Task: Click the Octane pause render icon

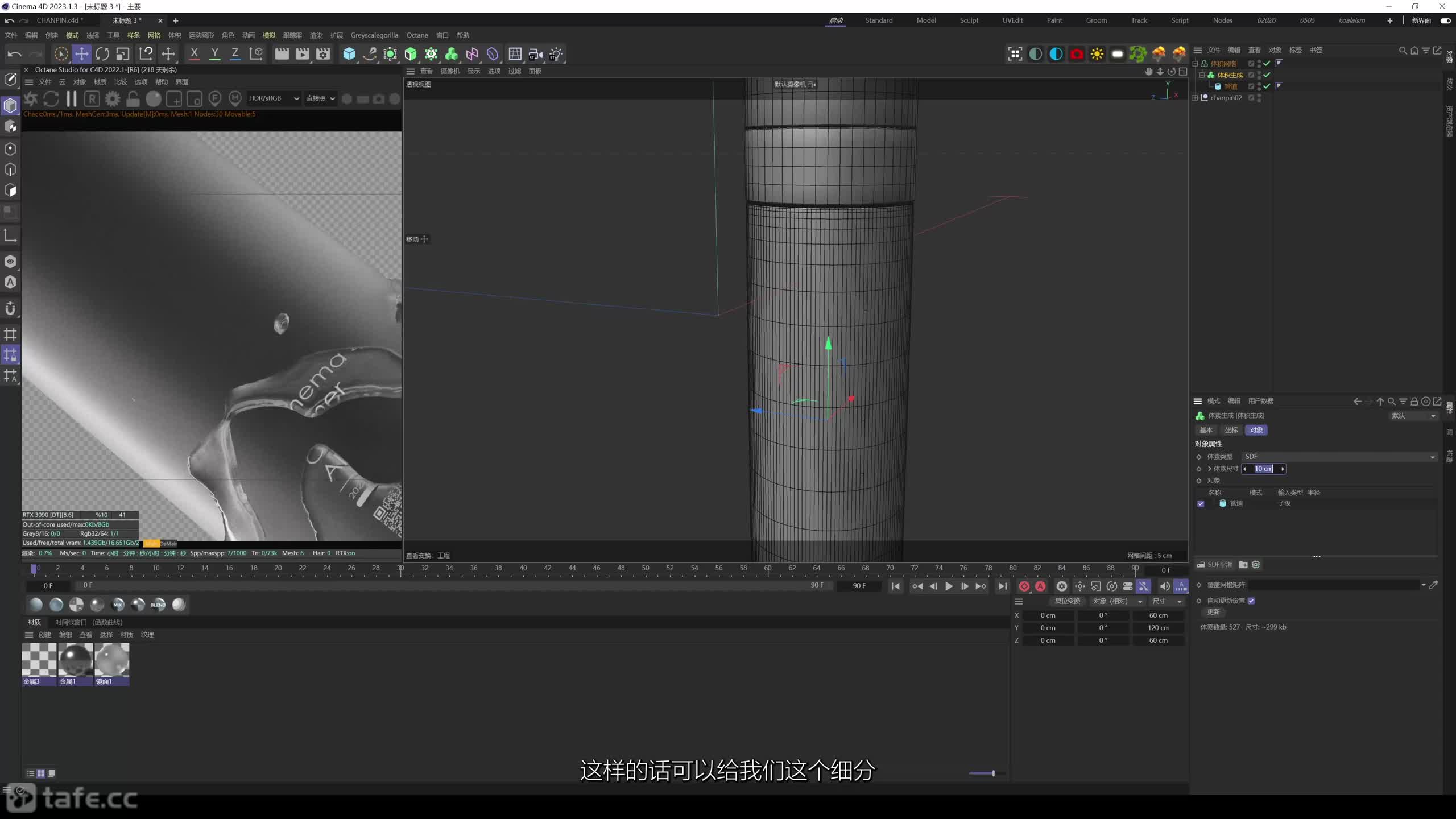Action: point(72,99)
